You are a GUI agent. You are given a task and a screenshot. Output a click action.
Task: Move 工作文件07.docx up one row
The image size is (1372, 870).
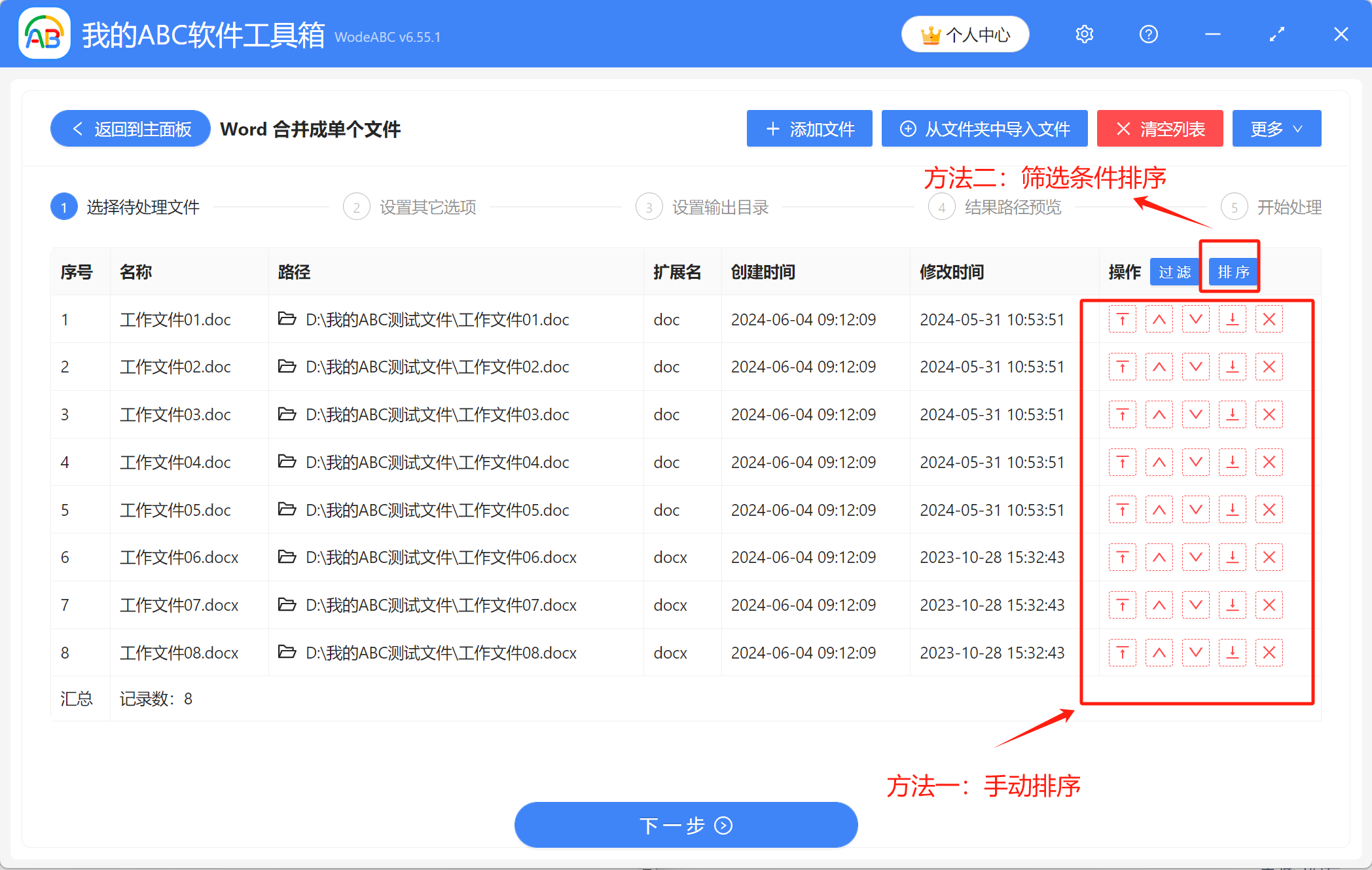click(x=1159, y=605)
